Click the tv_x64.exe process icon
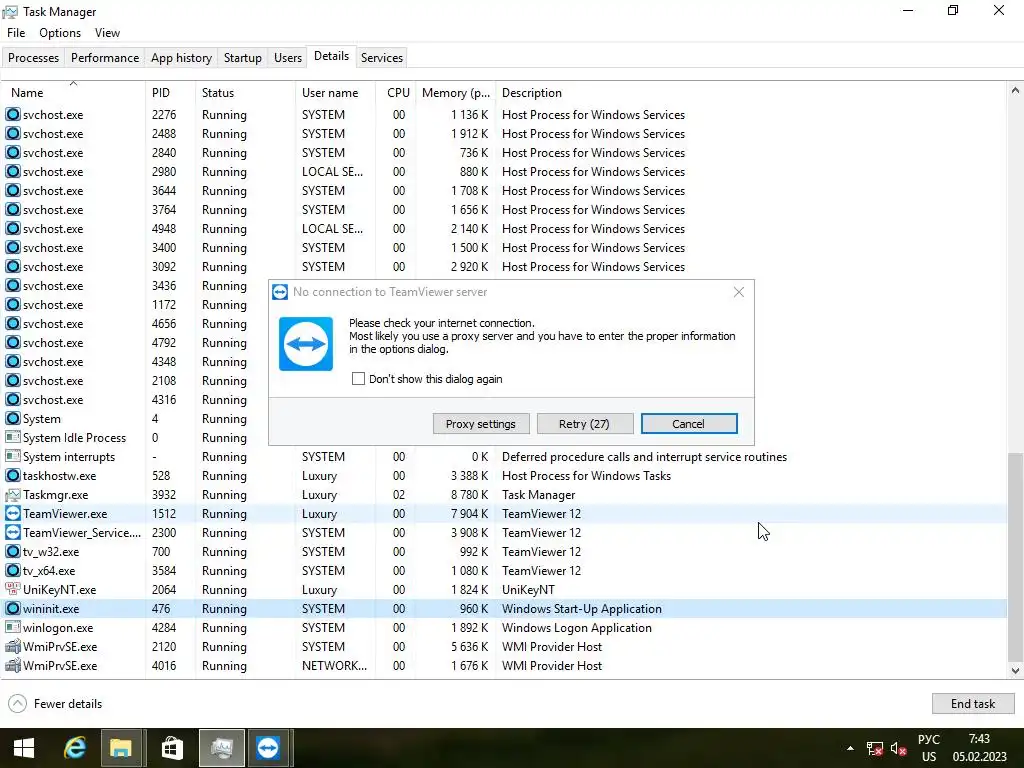Image resolution: width=1024 pixels, height=768 pixels. pyautogui.click(x=12, y=570)
